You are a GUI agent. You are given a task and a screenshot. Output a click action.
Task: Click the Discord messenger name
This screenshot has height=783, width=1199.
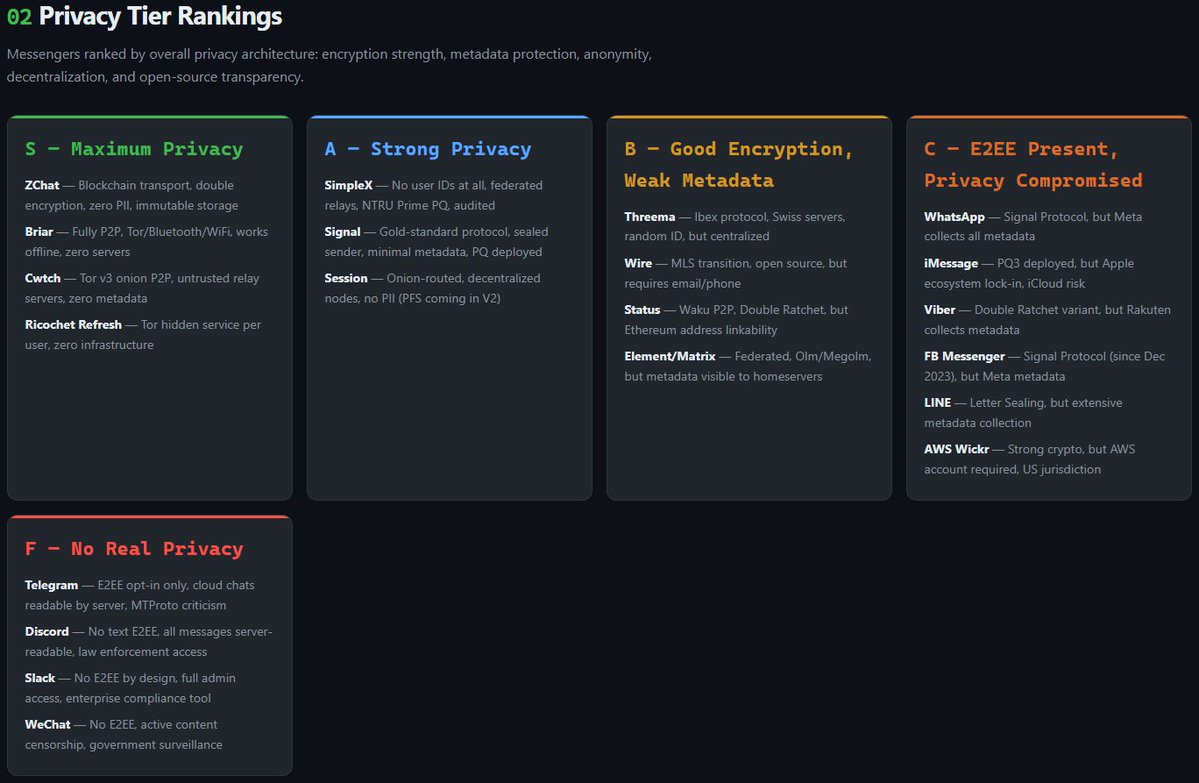coord(47,632)
